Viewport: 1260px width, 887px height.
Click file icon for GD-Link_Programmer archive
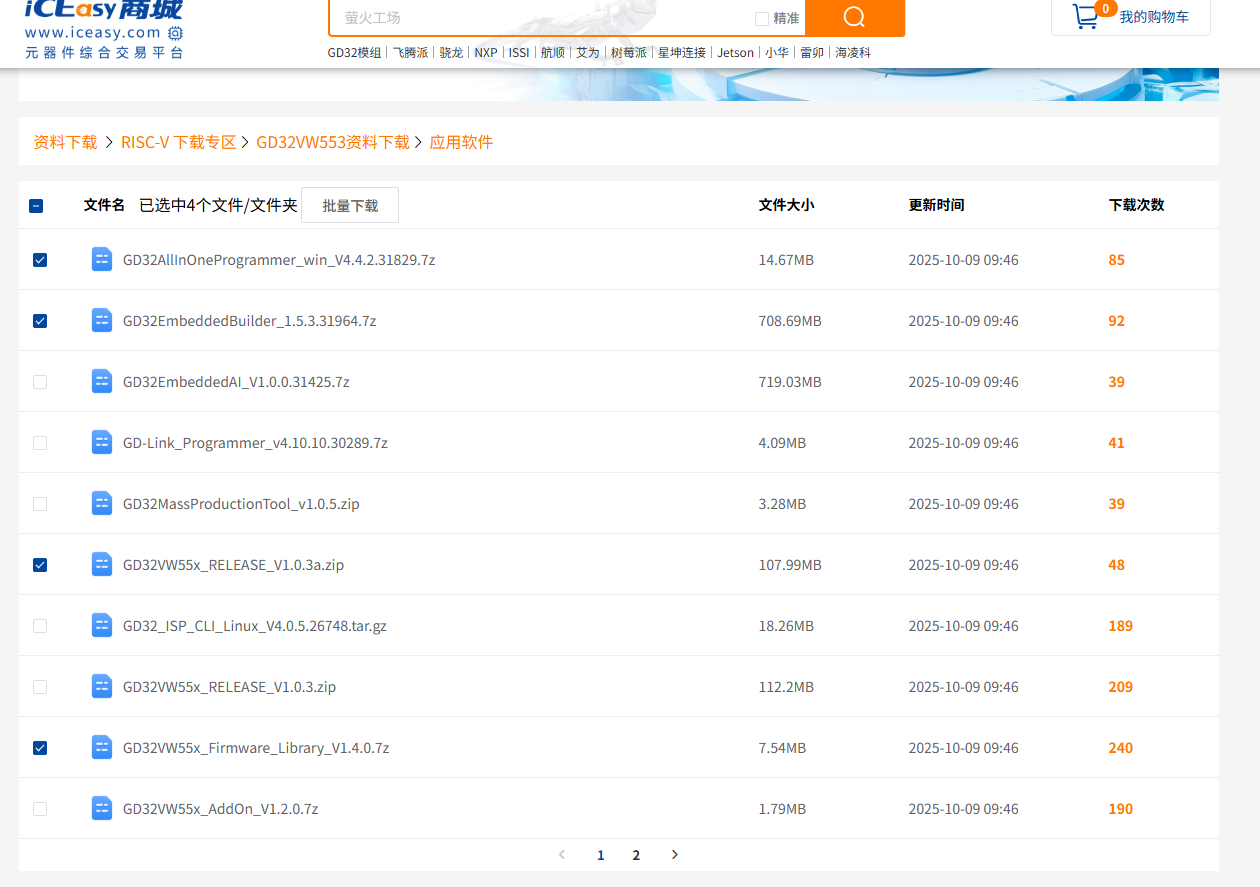102,442
